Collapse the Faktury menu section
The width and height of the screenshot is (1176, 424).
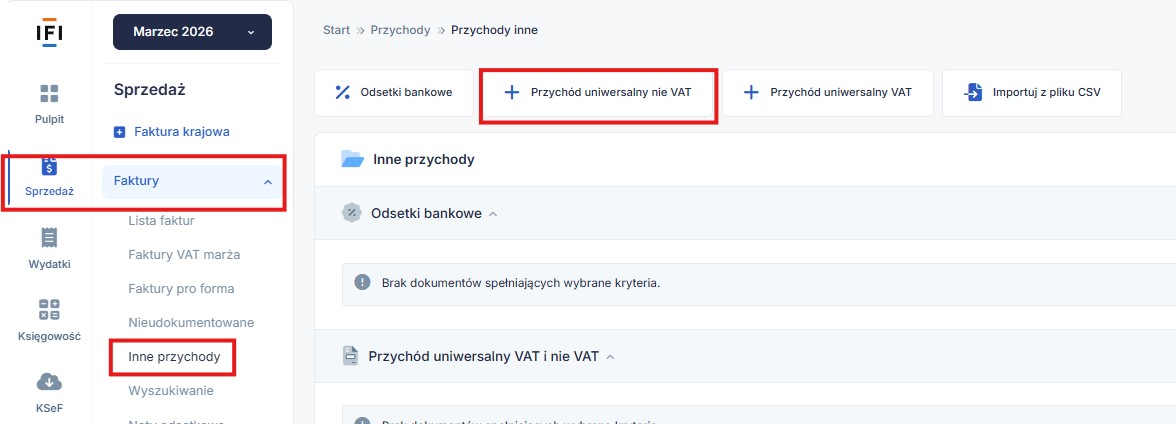[267, 182]
